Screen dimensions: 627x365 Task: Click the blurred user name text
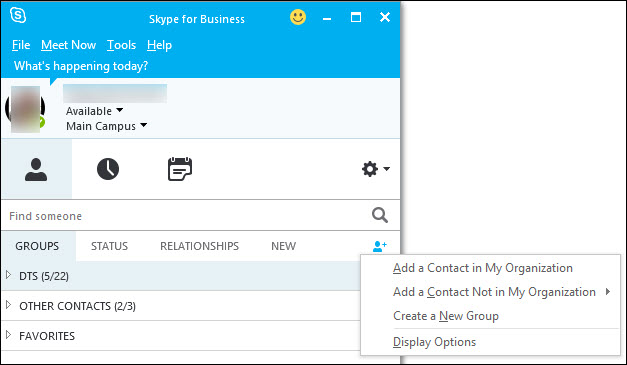click(115, 93)
